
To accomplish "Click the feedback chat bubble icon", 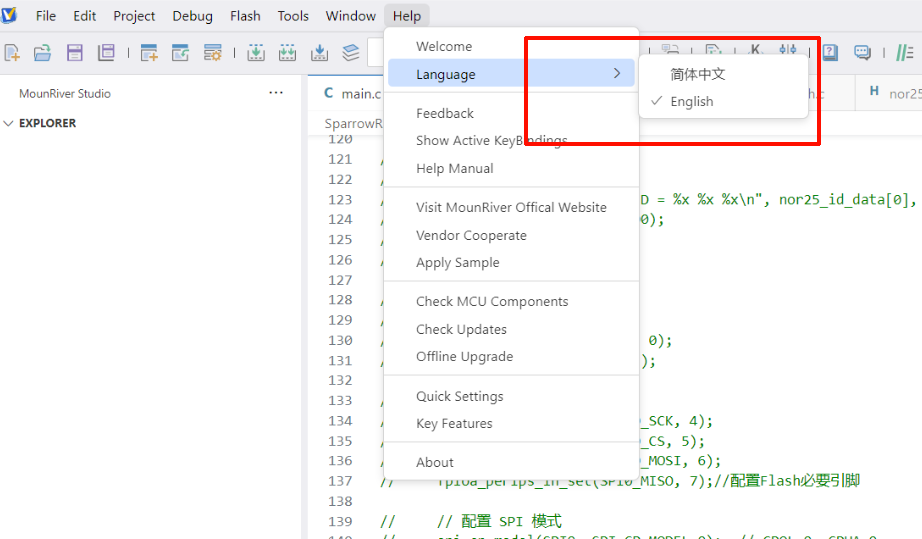I will click(861, 53).
